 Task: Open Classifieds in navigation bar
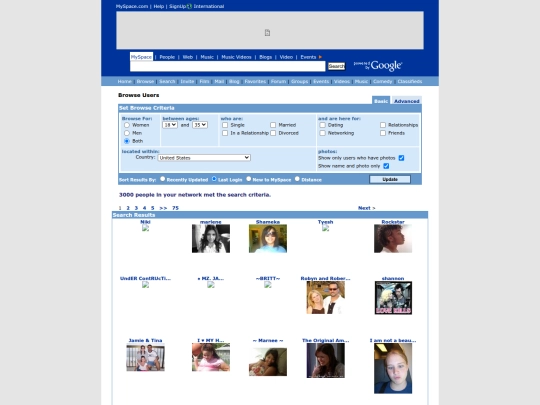[409, 82]
